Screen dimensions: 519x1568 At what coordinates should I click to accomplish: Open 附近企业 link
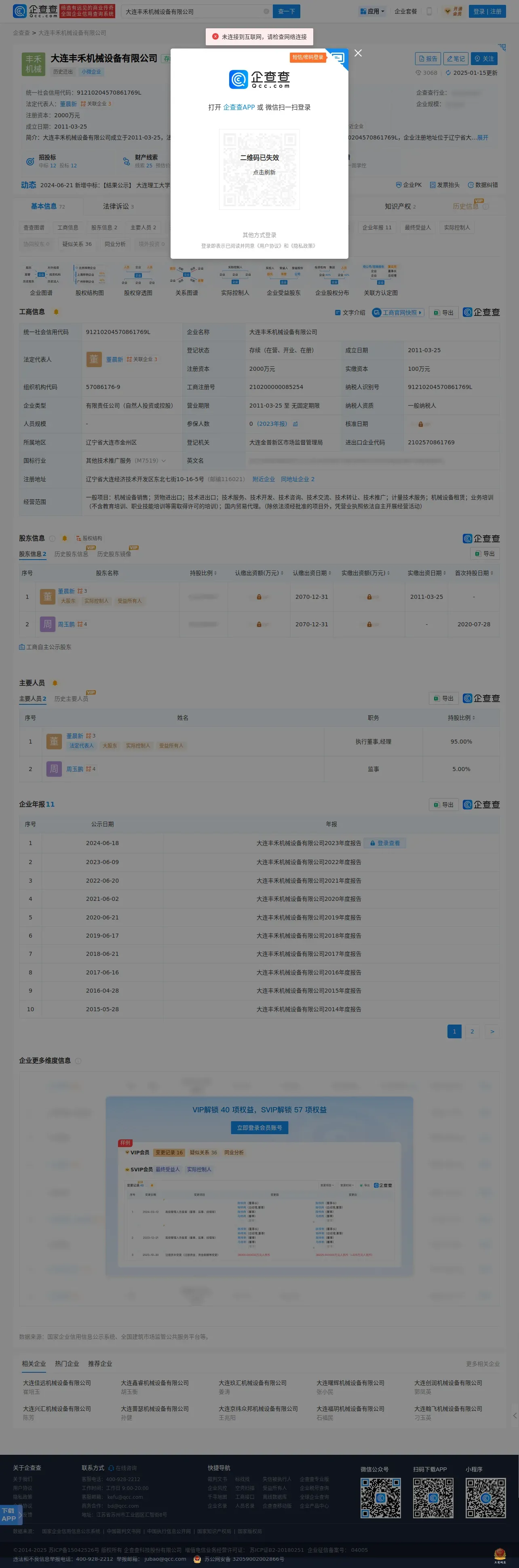coord(264,479)
